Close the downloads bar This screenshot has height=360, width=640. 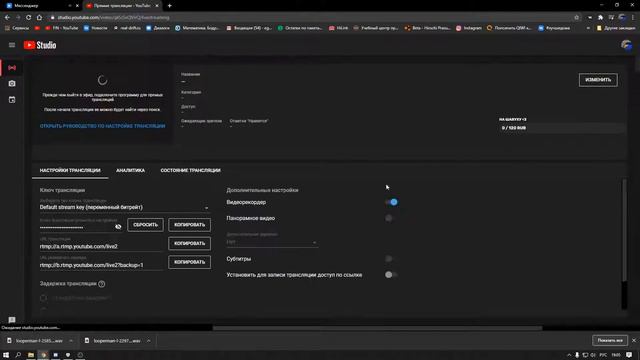click(x=634, y=340)
